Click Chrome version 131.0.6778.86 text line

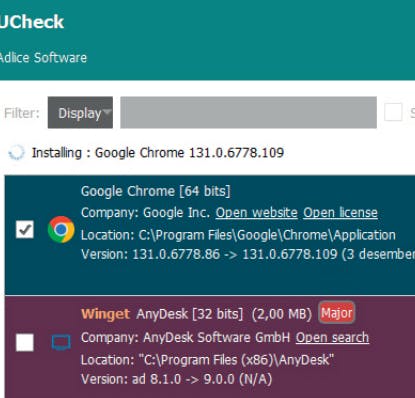[x=248, y=254]
